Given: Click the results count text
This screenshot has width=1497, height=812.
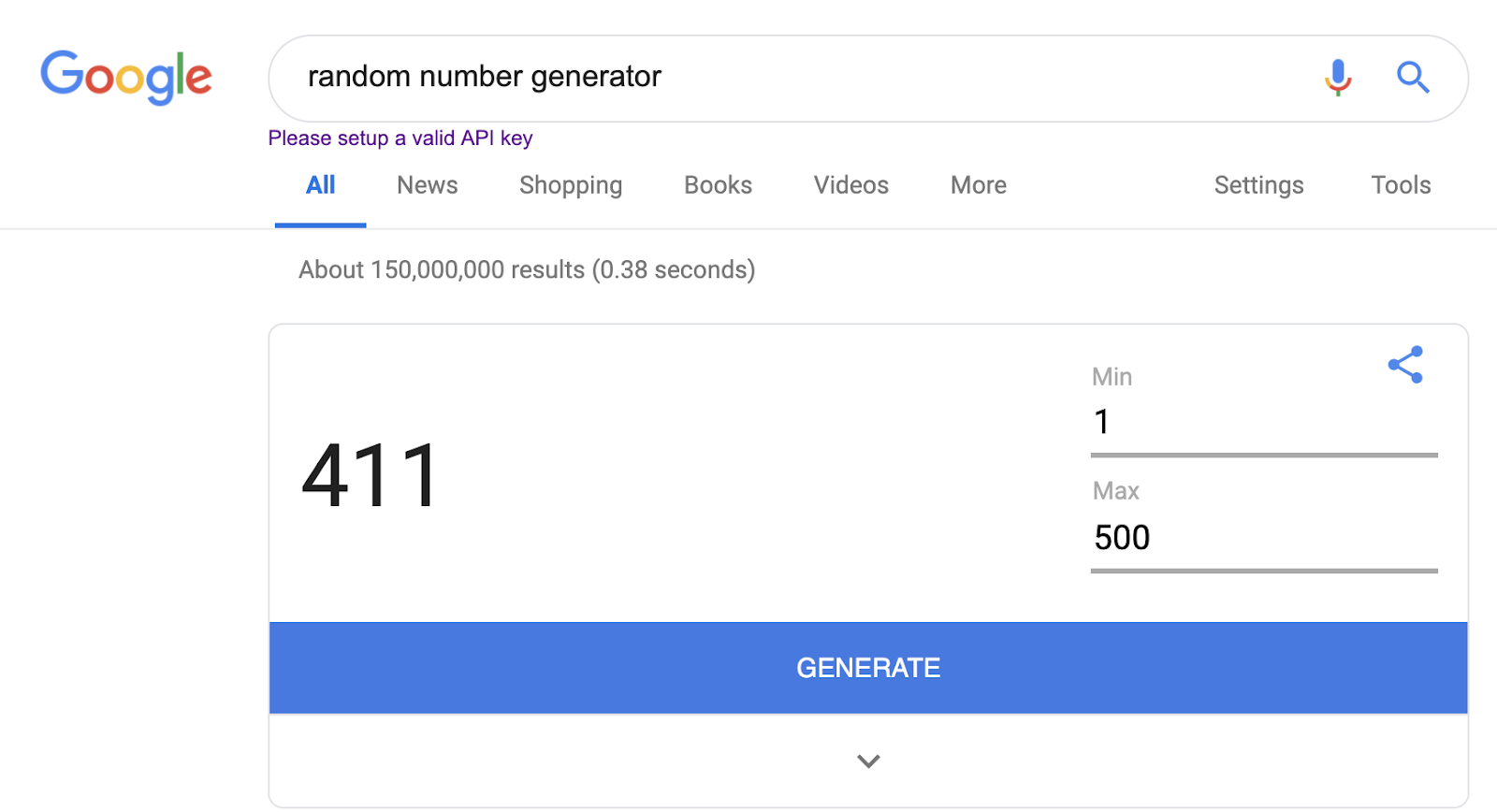Looking at the screenshot, I should (527, 270).
